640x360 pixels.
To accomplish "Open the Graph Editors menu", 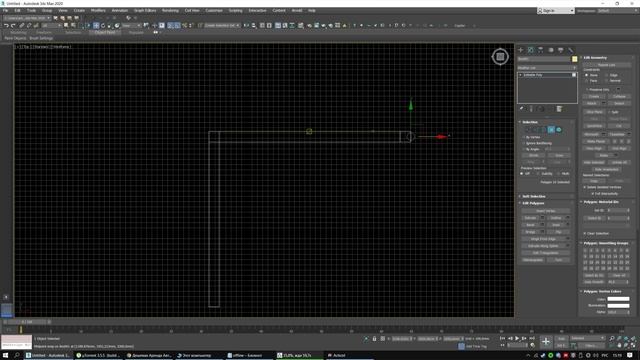I will [145, 11].
